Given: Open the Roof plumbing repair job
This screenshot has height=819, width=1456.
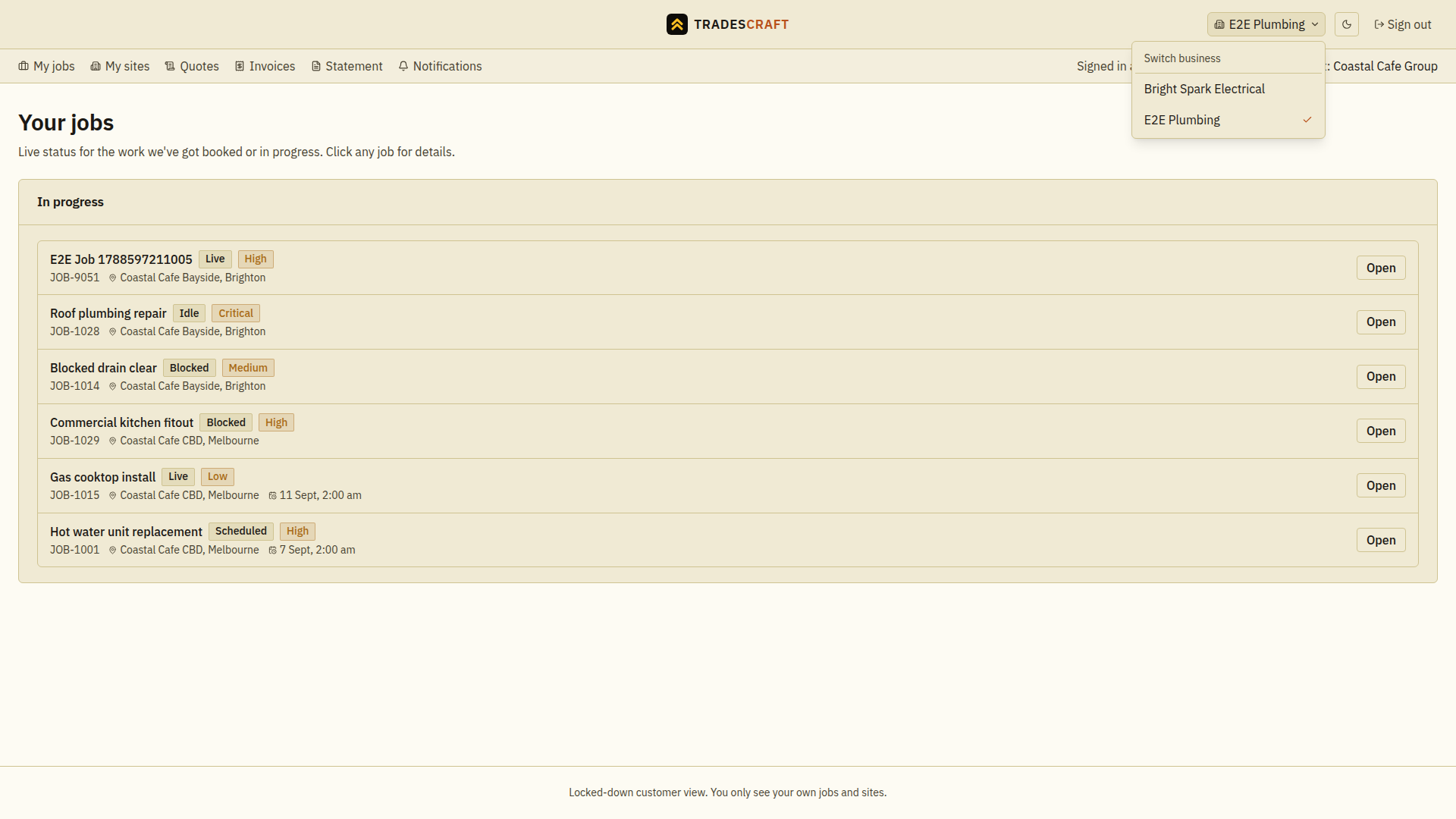Looking at the screenshot, I should (1381, 322).
